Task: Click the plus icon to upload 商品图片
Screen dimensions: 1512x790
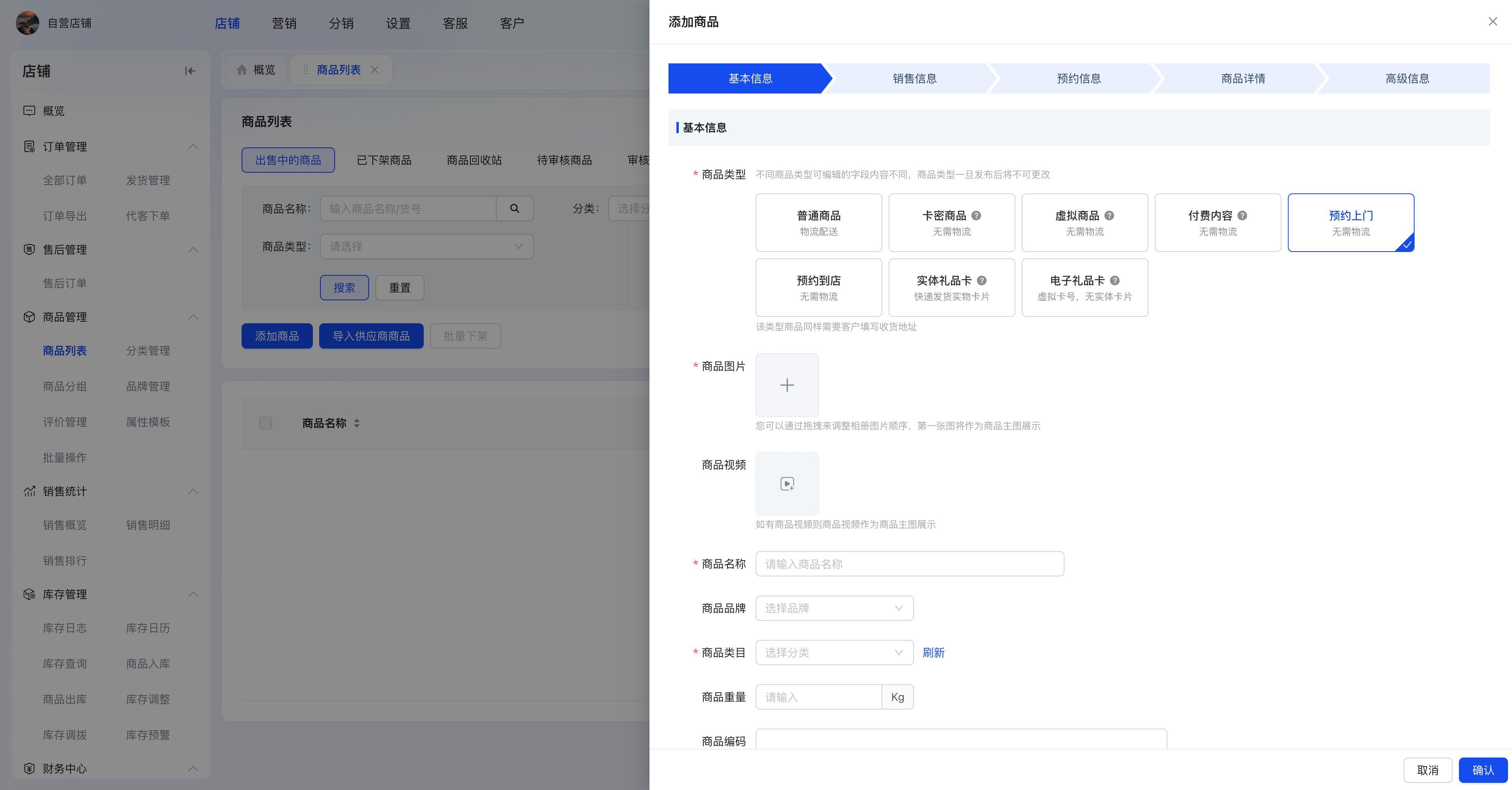Action: click(787, 385)
